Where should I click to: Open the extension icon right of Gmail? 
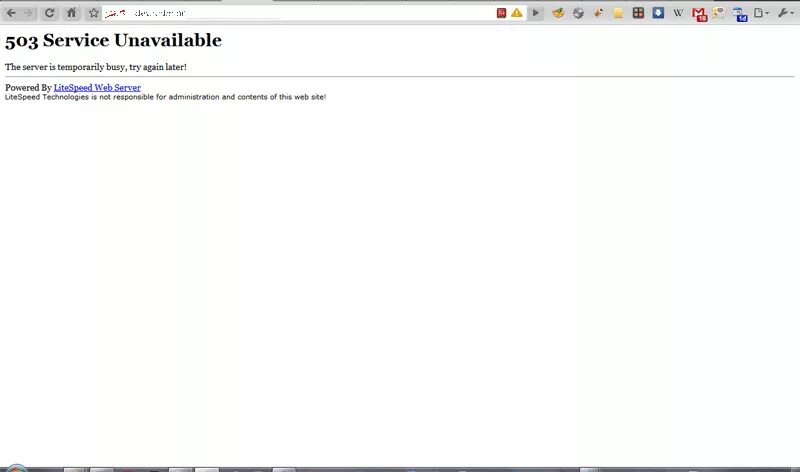(x=718, y=13)
